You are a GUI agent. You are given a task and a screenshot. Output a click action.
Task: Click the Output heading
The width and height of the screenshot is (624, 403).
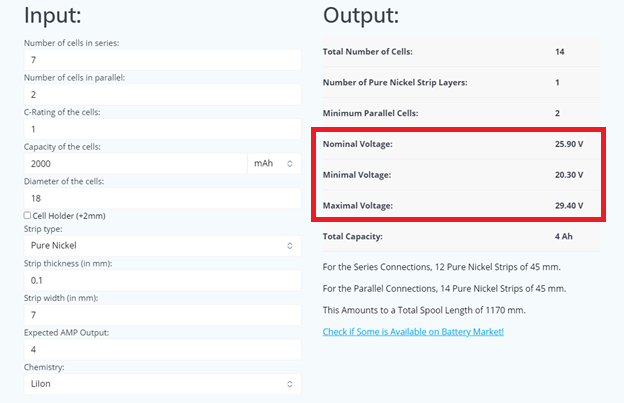click(360, 16)
